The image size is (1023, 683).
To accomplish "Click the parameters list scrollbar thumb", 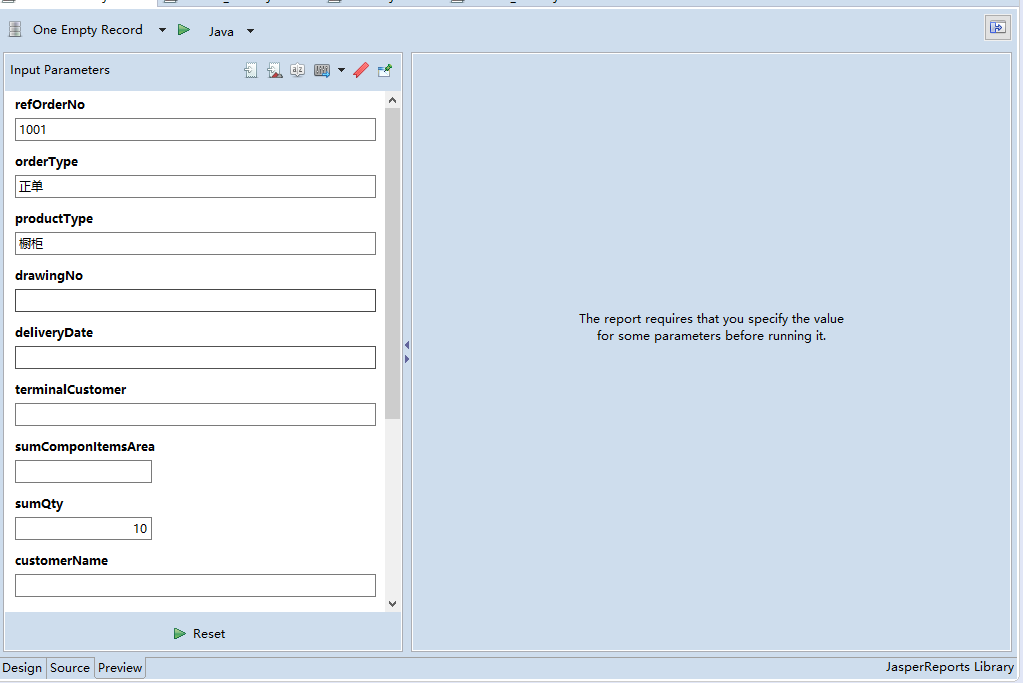I will (392, 264).
